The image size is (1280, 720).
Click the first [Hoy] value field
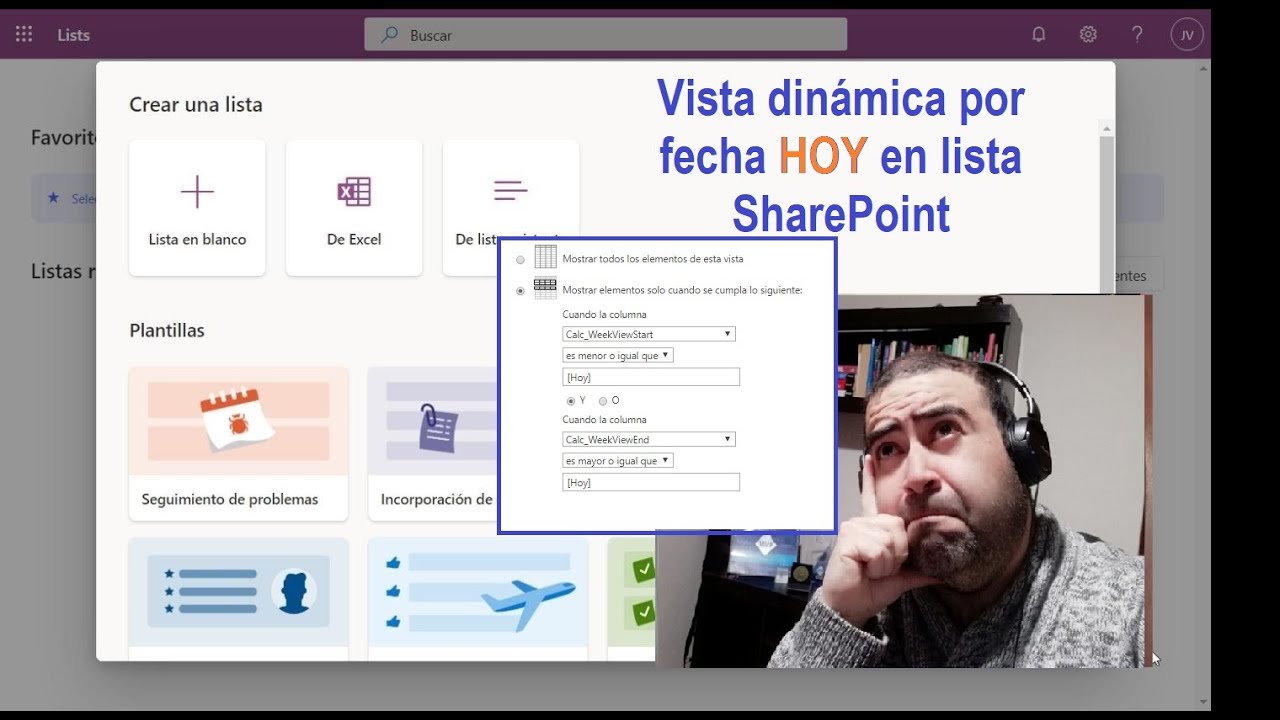[x=651, y=377]
